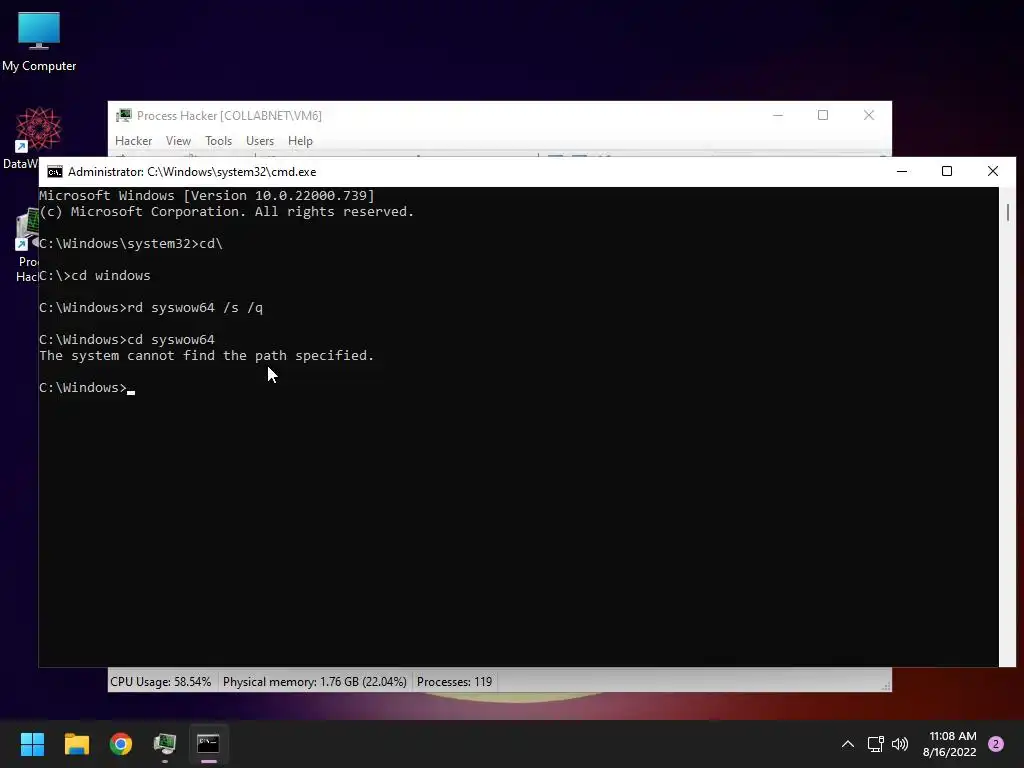The image size is (1024, 768).
Task: Click the cmd.exe window title icon
Action: [55, 172]
